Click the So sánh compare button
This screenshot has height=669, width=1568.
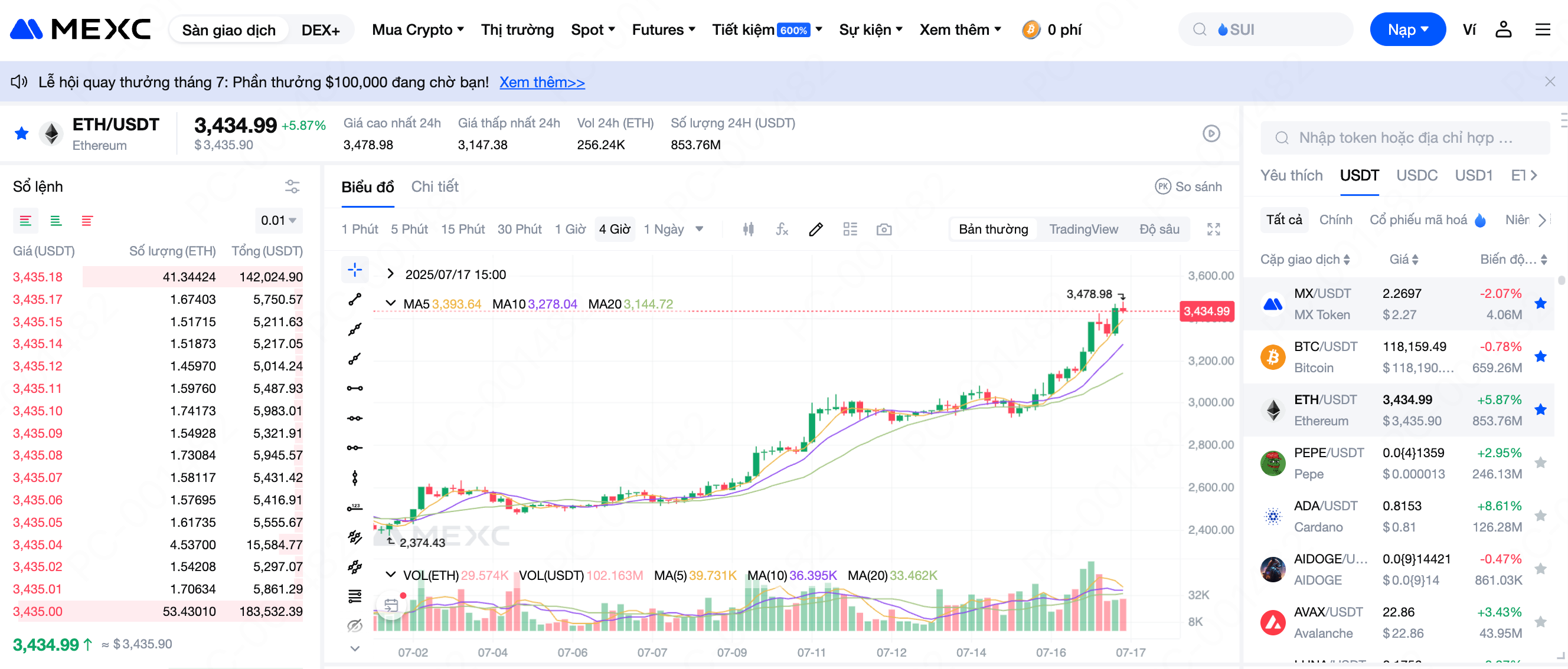1188,186
